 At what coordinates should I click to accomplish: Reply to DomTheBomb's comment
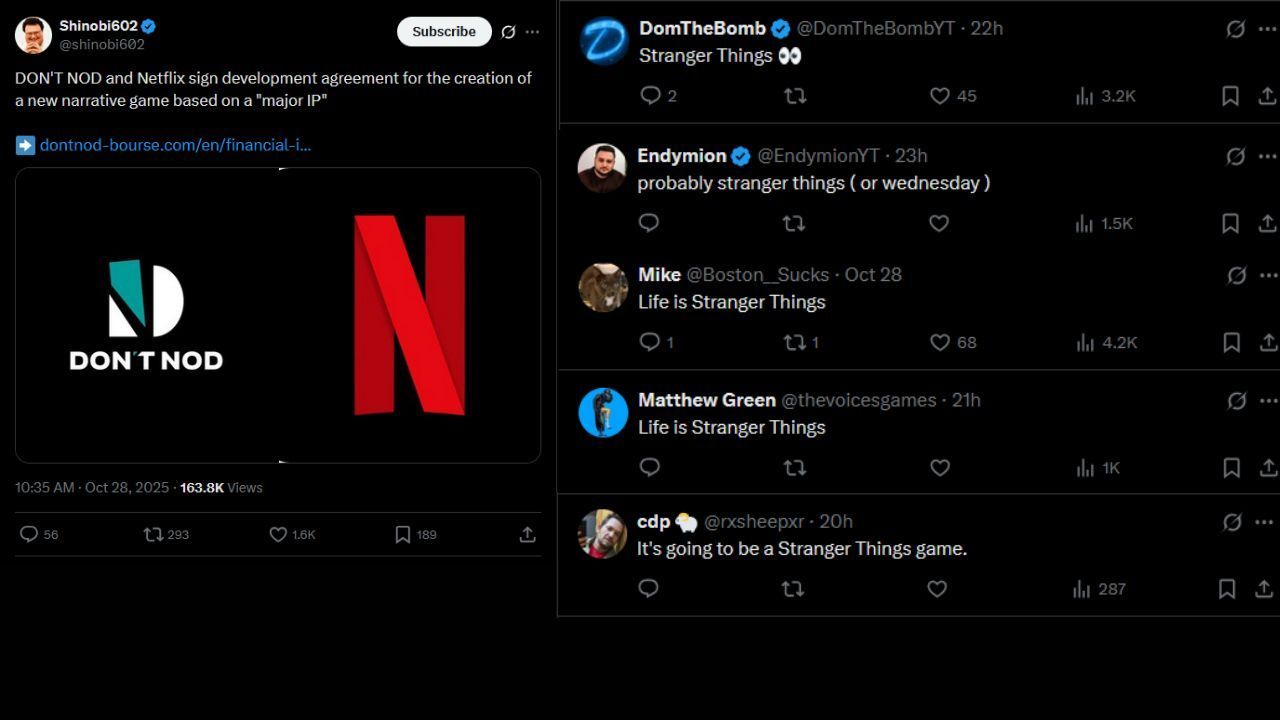point(651,96)
